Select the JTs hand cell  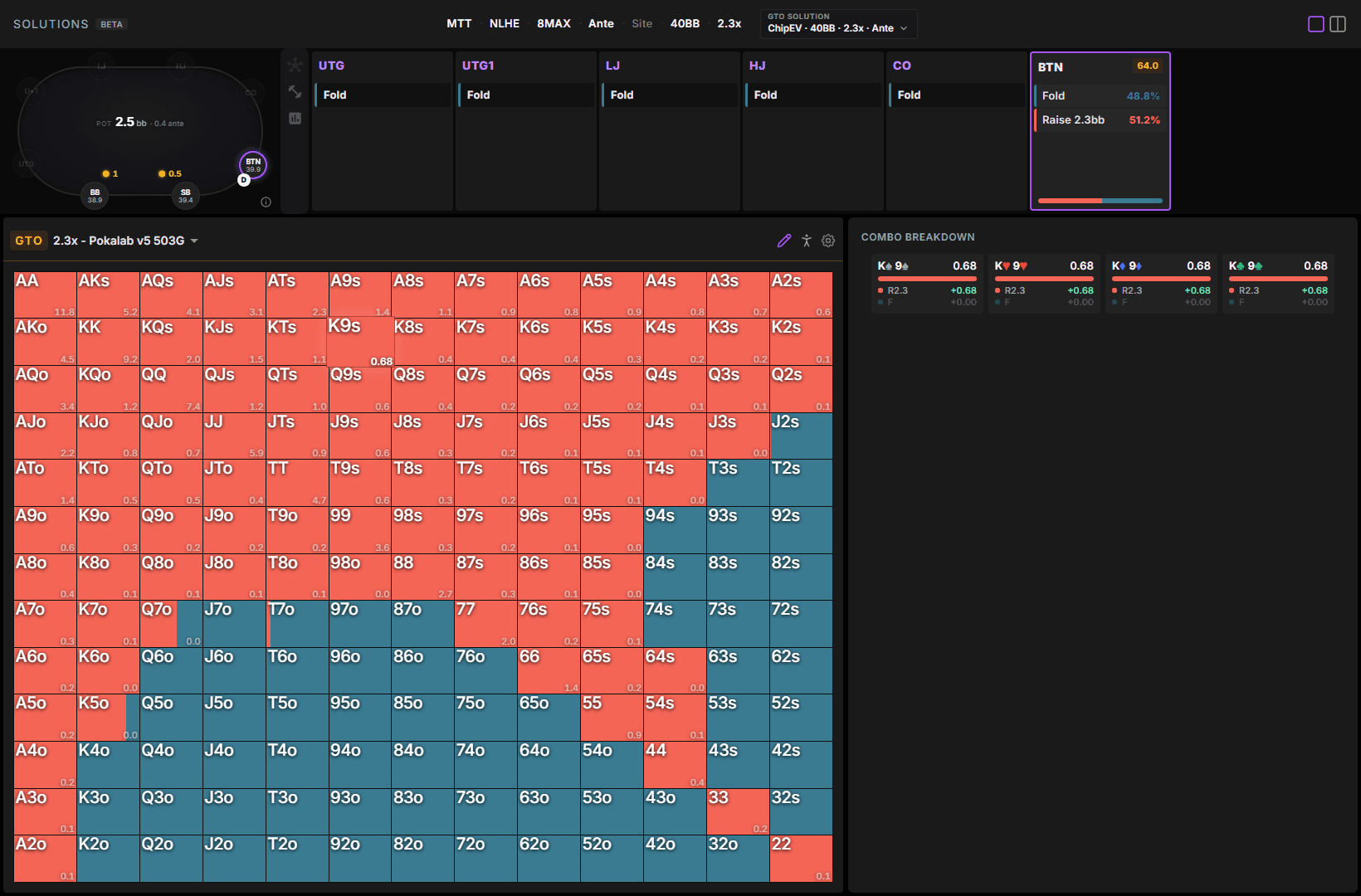pos(297,436)
